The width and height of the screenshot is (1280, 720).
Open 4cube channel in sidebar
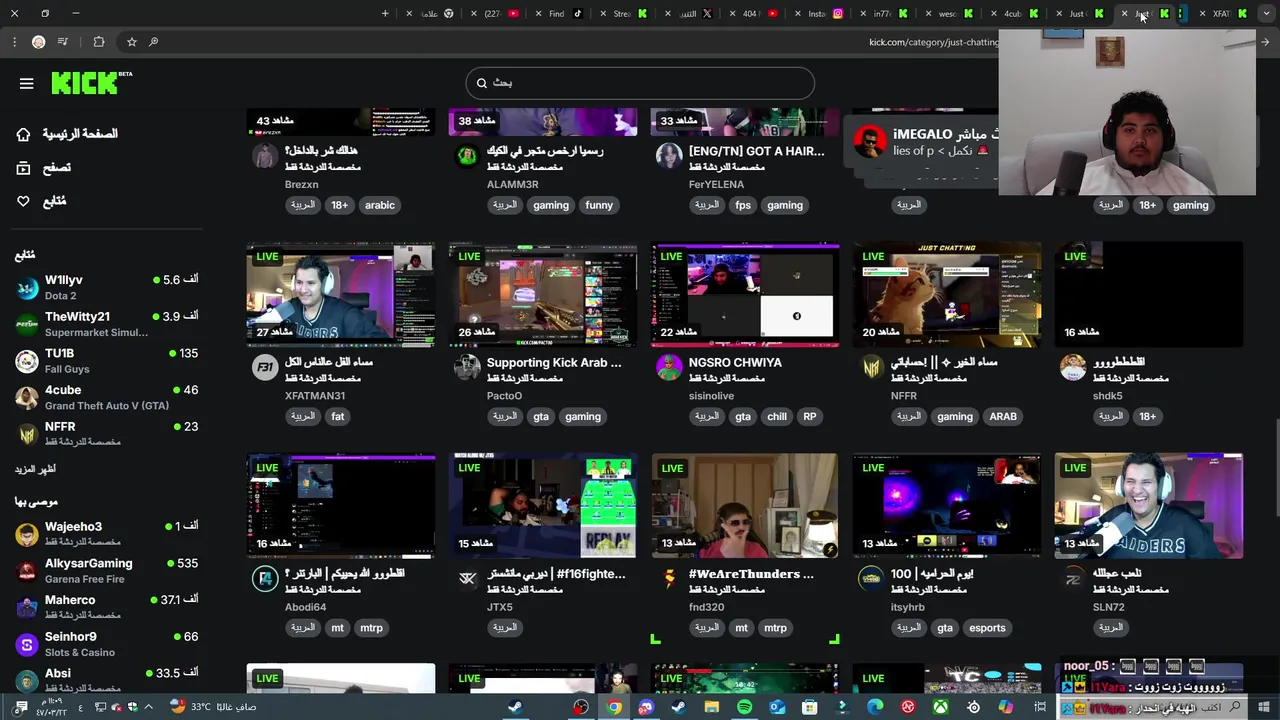106,397
